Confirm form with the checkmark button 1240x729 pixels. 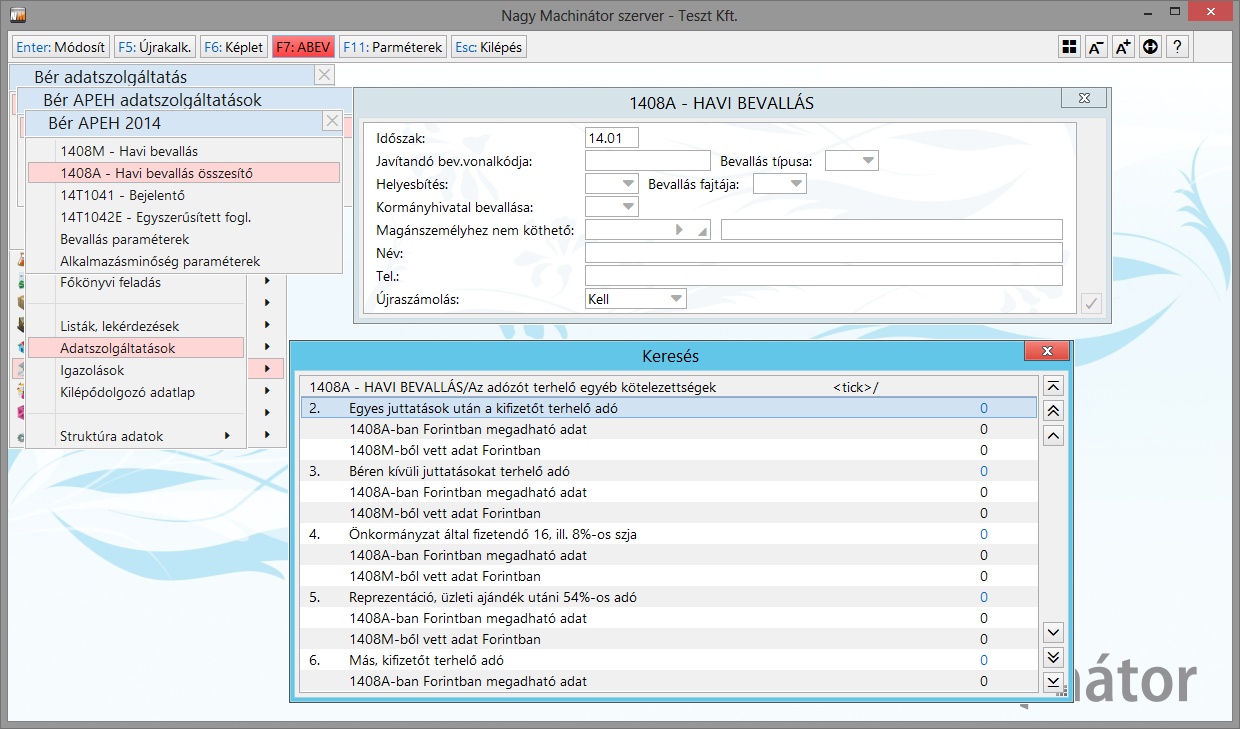point(1091,304)
